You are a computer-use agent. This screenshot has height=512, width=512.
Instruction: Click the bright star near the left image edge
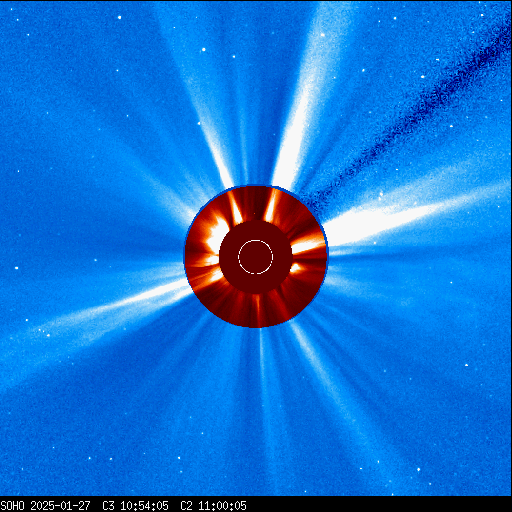pyautogui.click(x=16, y=268)
